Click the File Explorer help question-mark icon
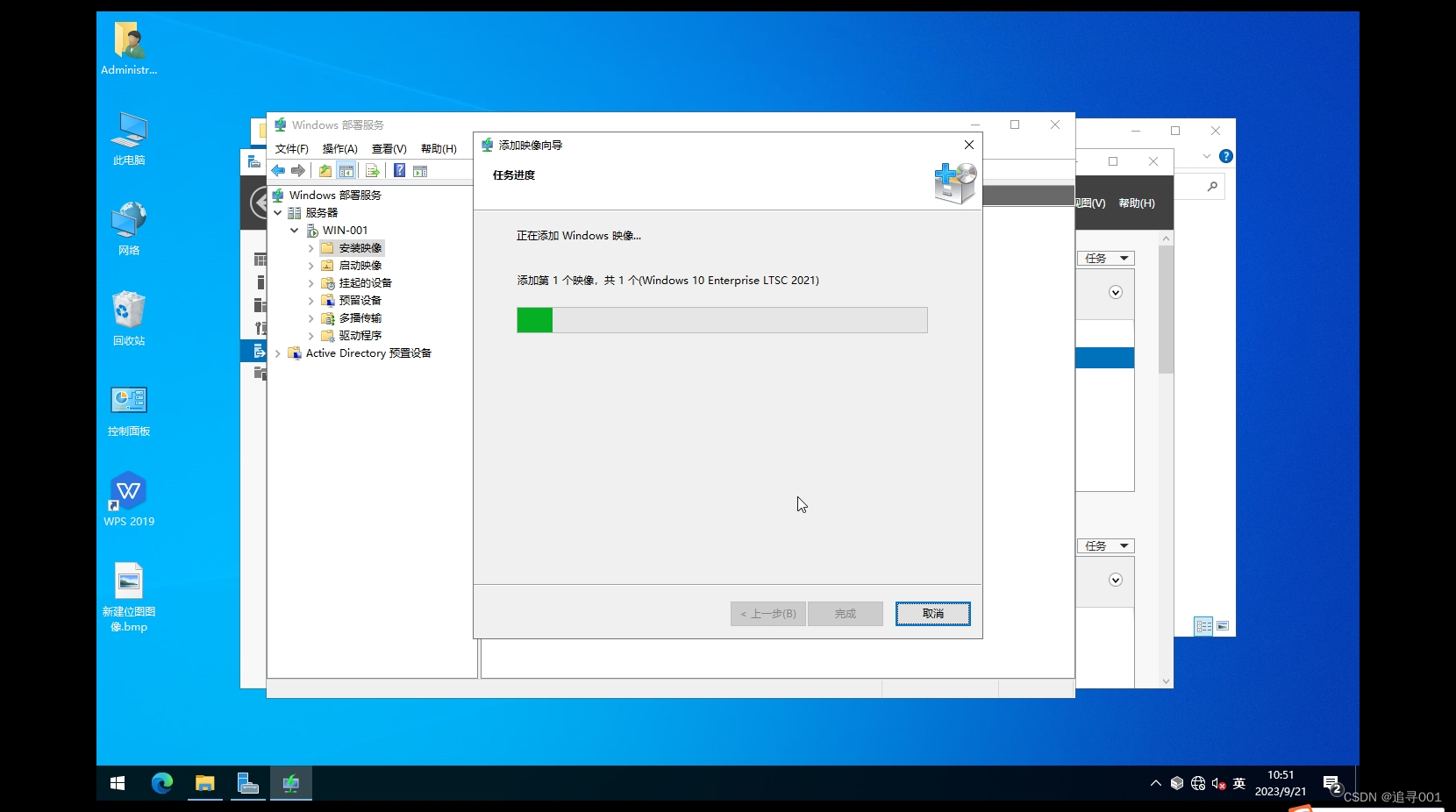1456x812 pixels. pos(1226,156)
